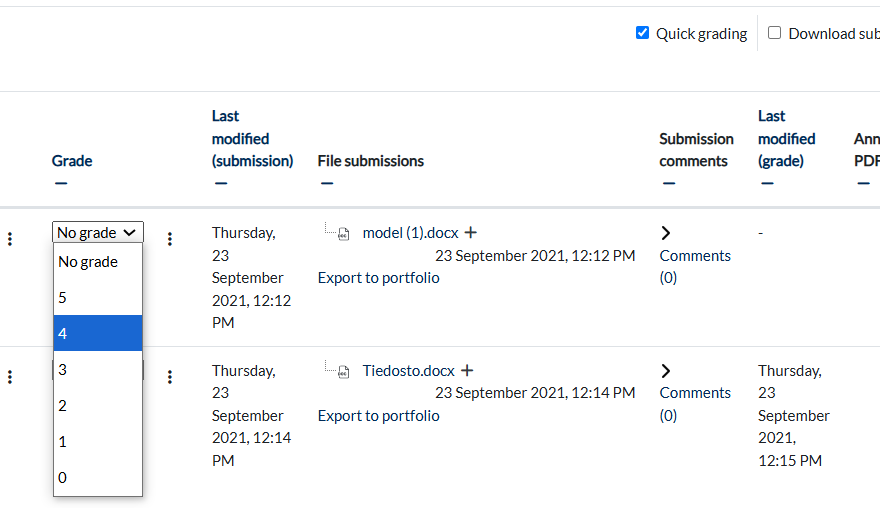Choose grade 2 in the dropdown list
The image size is (880, 508).
(x=98, y=405)
